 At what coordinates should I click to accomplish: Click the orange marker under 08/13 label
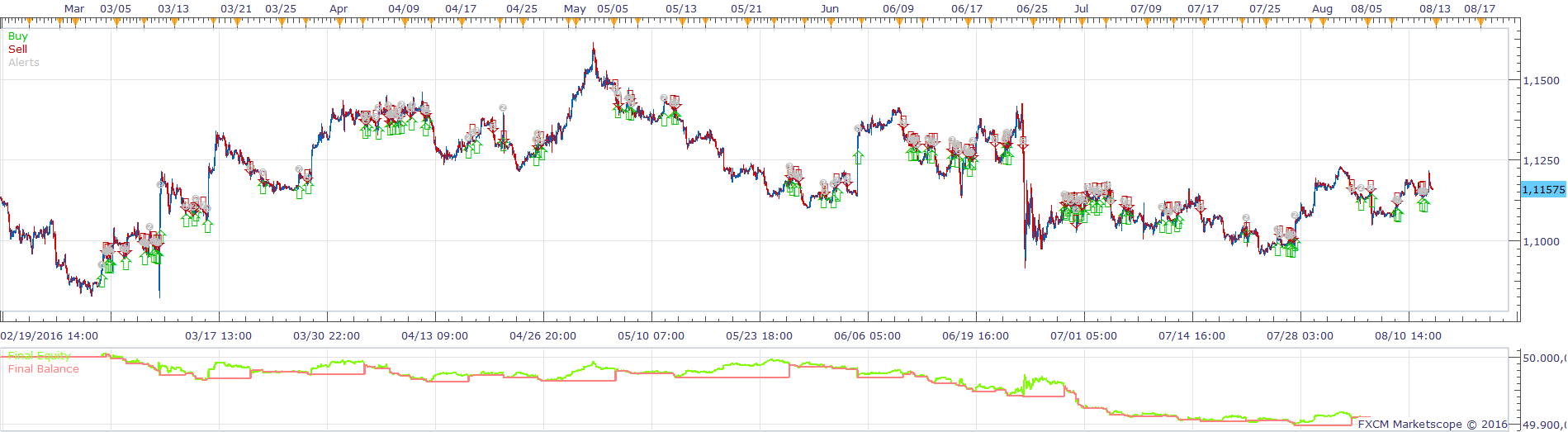pyautogui.click(x=1435, y=22)
